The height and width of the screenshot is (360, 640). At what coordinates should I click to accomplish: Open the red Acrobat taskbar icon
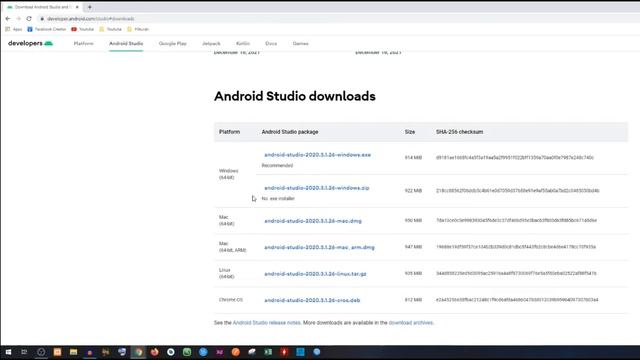pyautogui.click(x=284, y=352)
